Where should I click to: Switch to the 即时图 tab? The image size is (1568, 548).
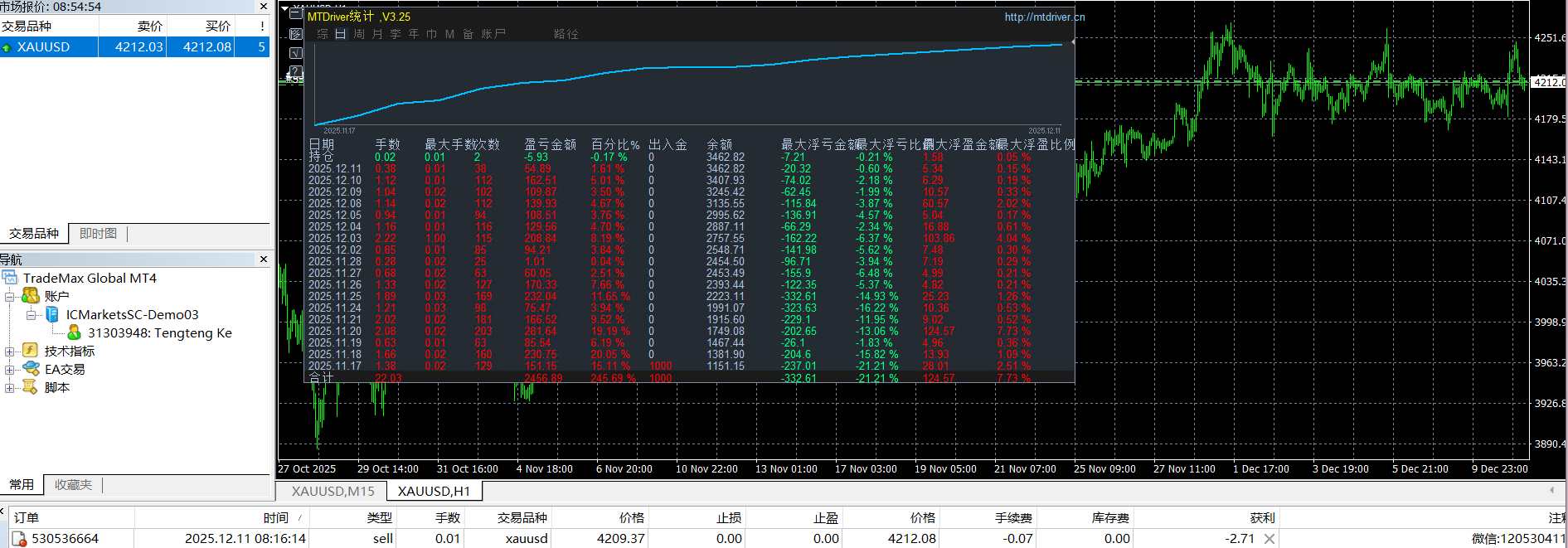tap(98, 234)
